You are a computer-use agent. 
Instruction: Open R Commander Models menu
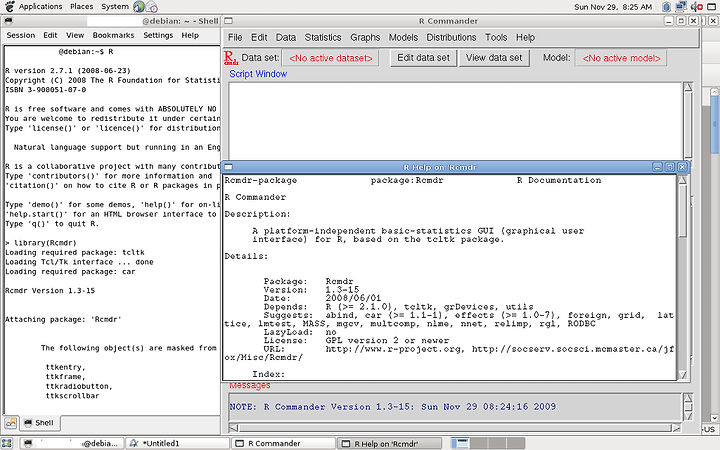coord(403,38)
